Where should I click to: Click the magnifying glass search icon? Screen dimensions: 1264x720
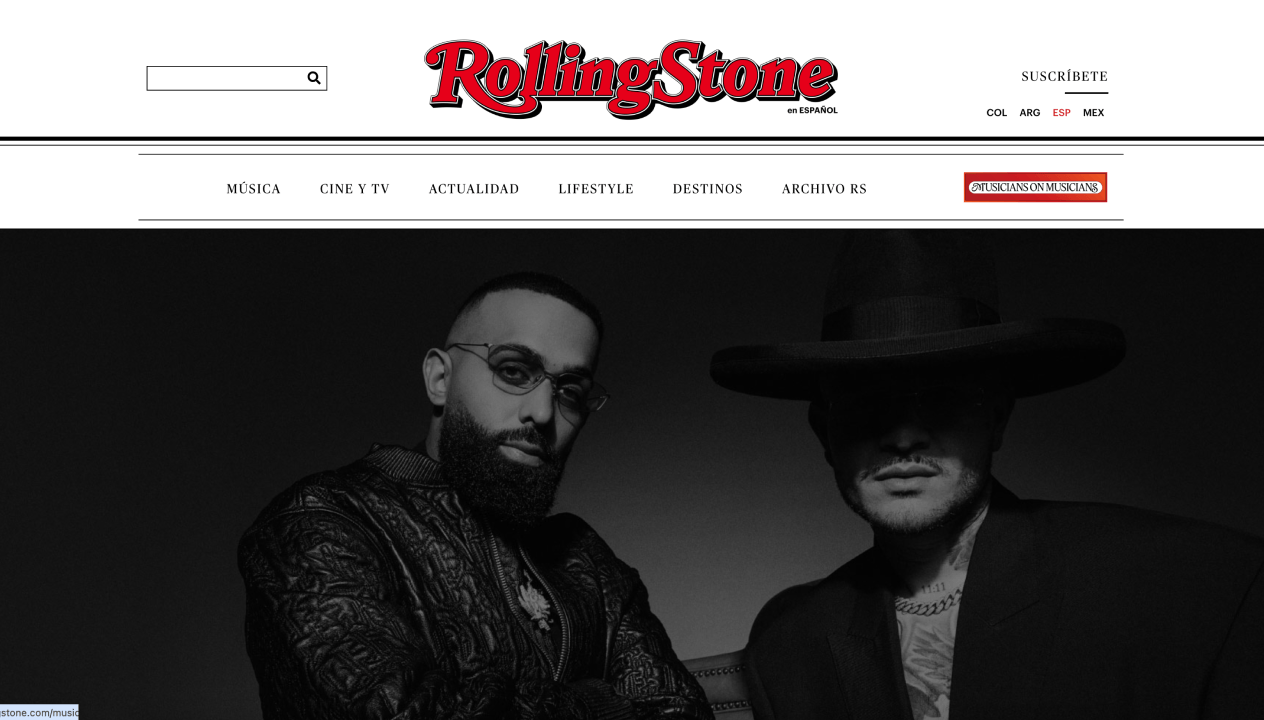click(x=314, y=78)
